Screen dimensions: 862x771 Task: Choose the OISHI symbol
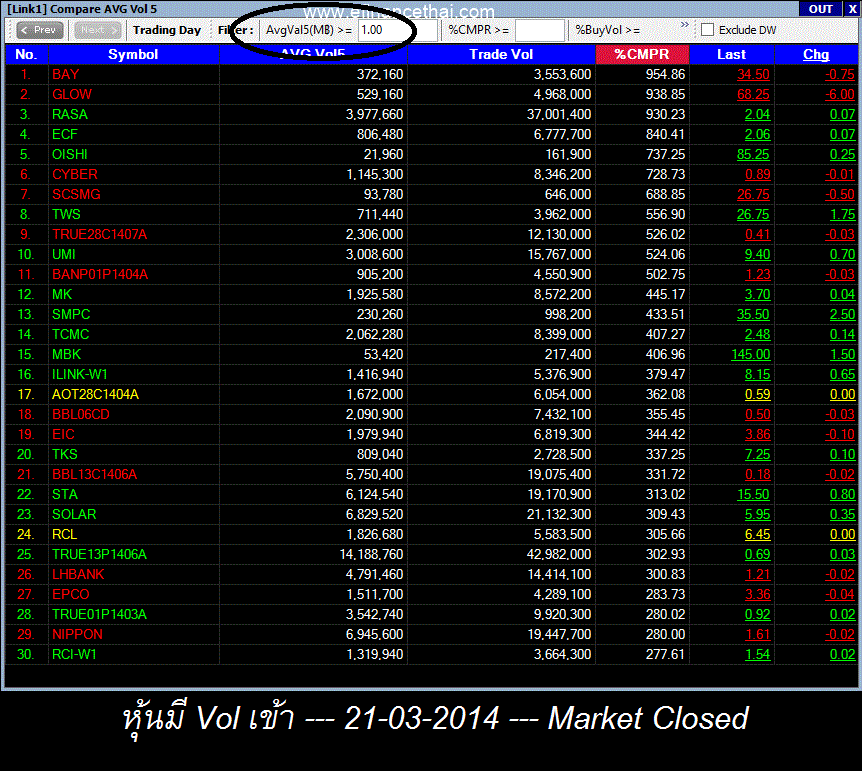pos(70,154)
